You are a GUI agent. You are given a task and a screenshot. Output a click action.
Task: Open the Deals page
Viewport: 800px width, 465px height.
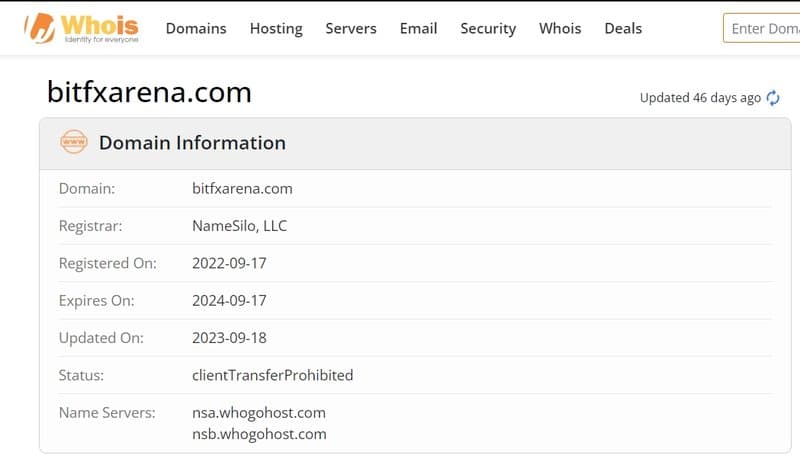click(623, 29)
